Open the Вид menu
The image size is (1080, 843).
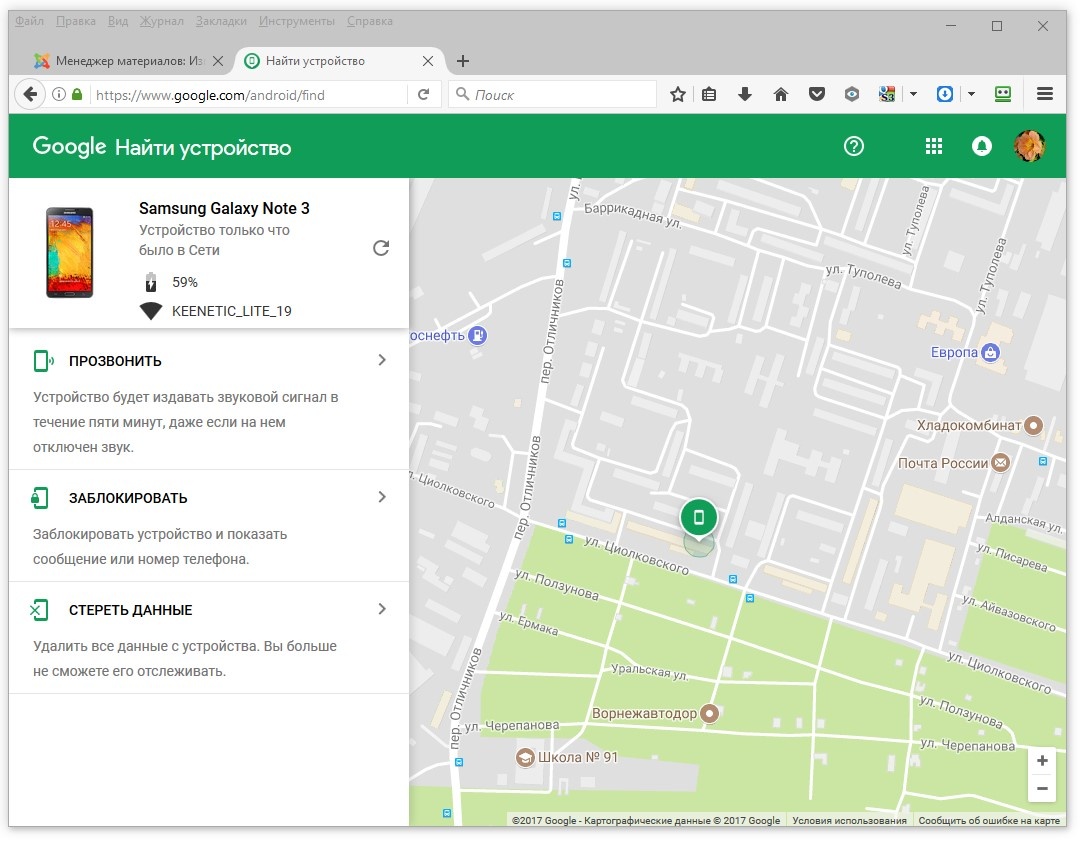click(x=118, y=21)
